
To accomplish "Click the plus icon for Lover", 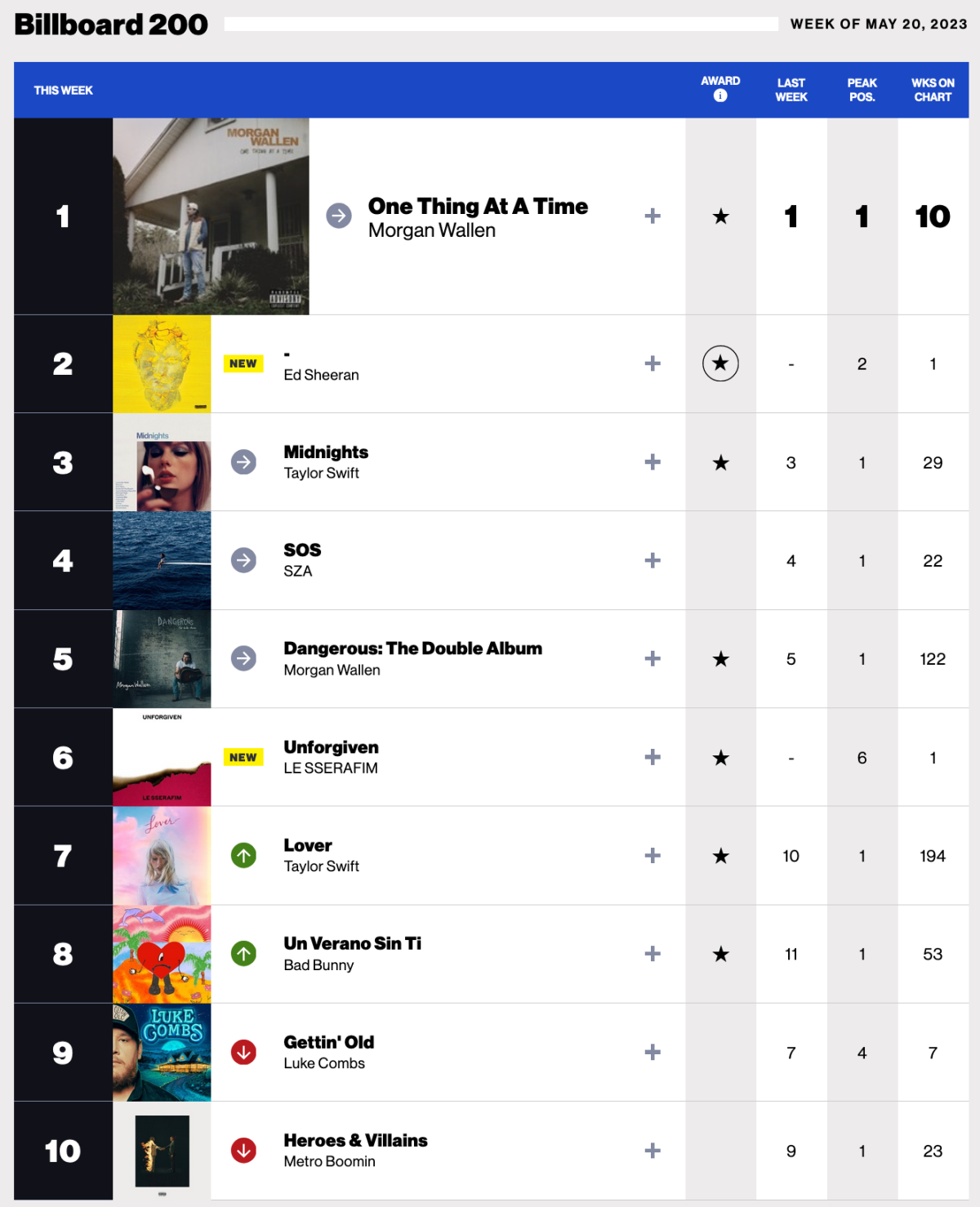I will tap(653, 856).
